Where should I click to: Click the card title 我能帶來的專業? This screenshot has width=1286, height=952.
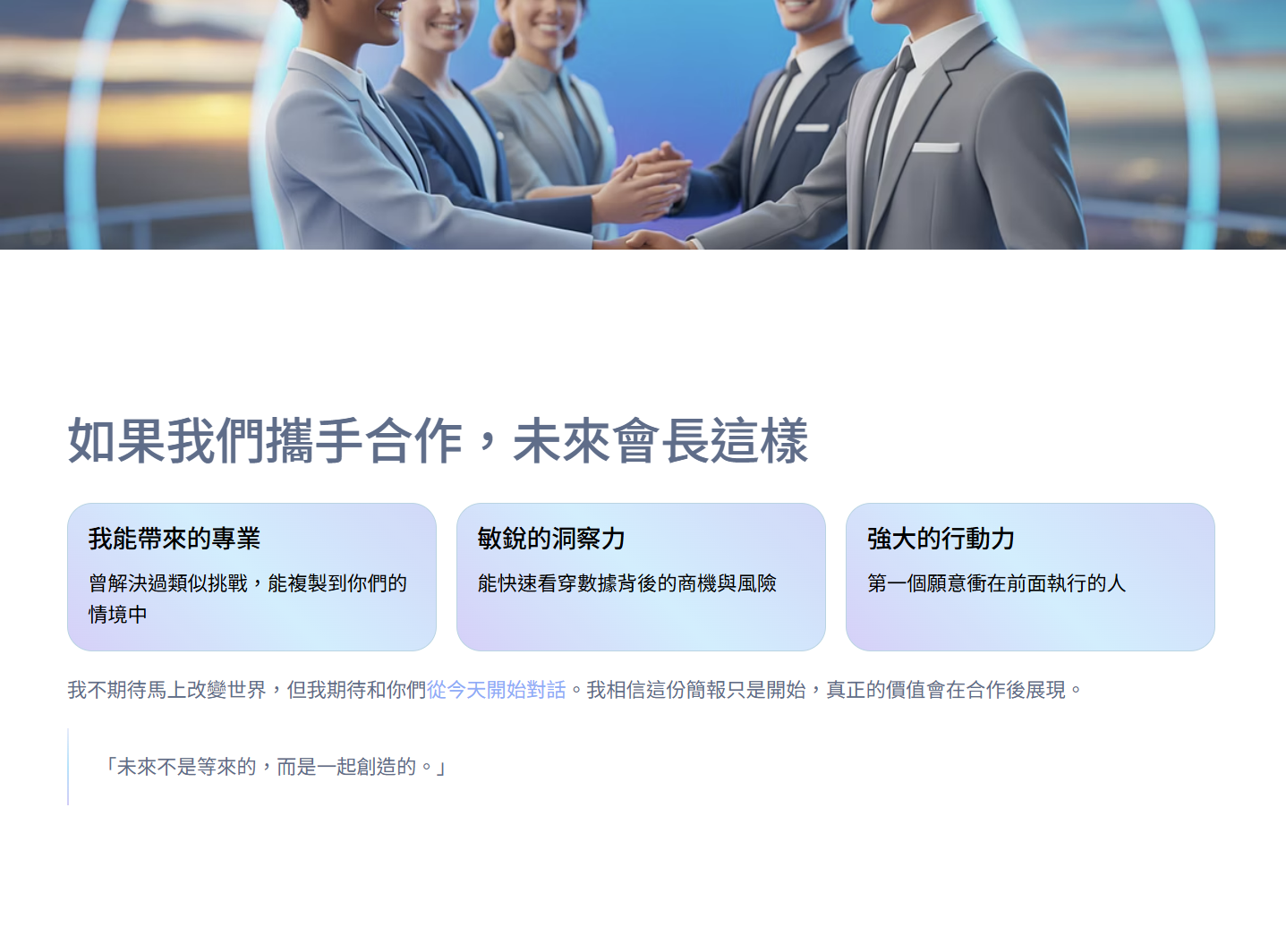point(175,539)
